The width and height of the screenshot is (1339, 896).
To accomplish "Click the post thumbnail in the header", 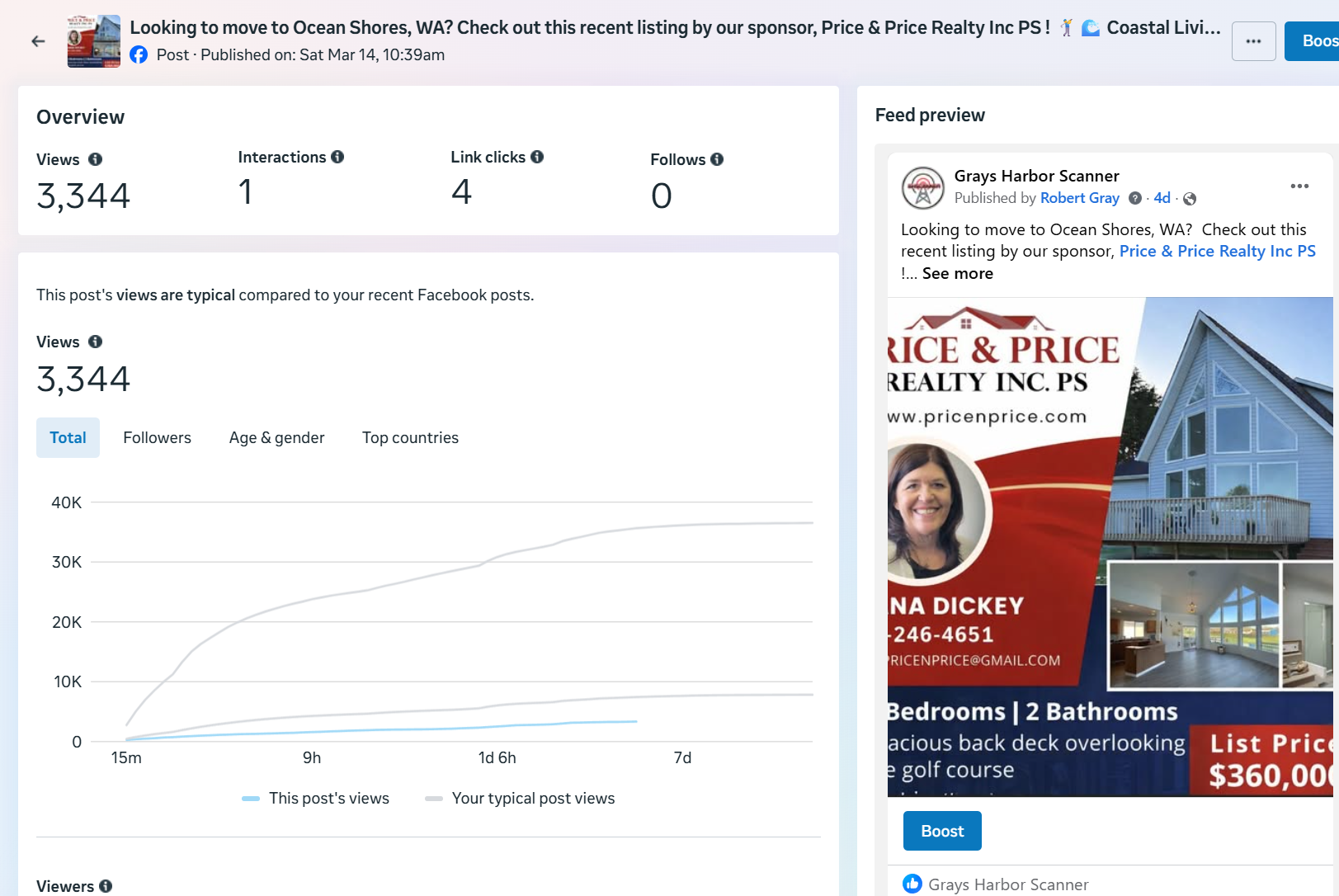I will (x=93, y=41).
